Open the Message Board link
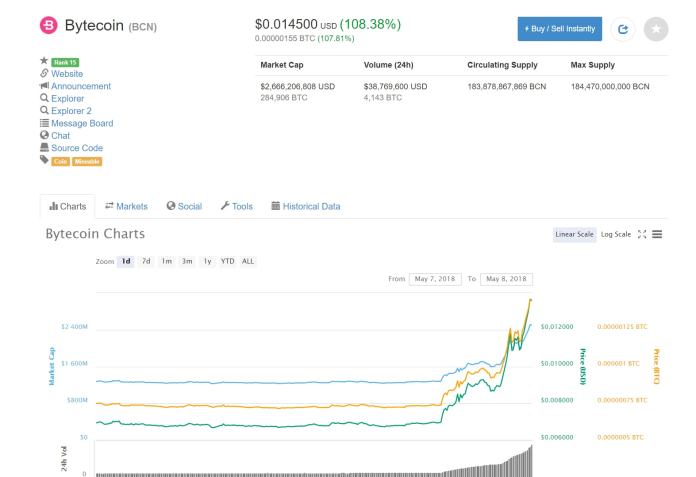The width and height of the screenshot is (696, 477). click(x=82, y=123)
